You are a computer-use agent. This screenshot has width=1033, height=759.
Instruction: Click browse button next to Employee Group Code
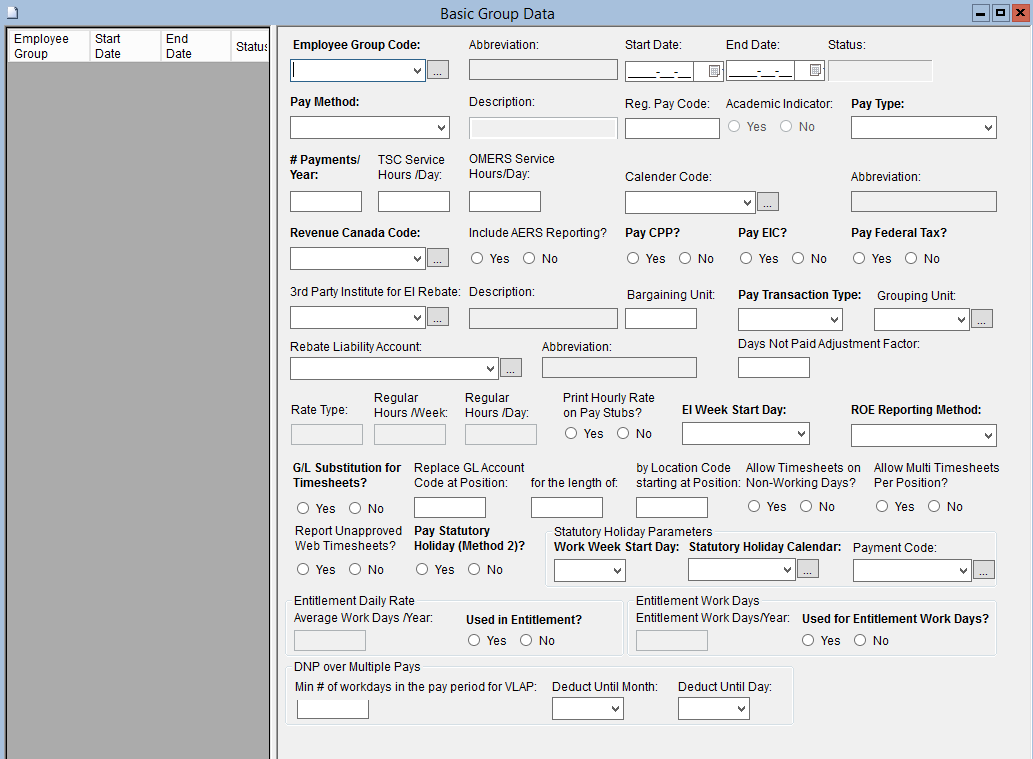coord(438,71)
